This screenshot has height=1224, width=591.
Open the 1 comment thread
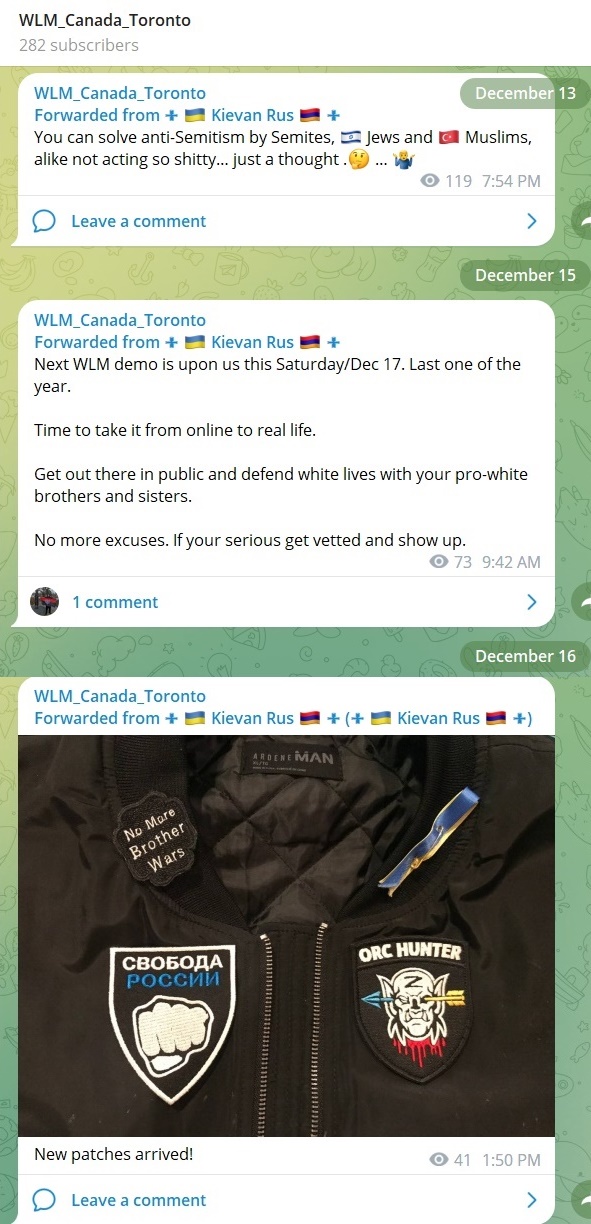tap(115, 602)
